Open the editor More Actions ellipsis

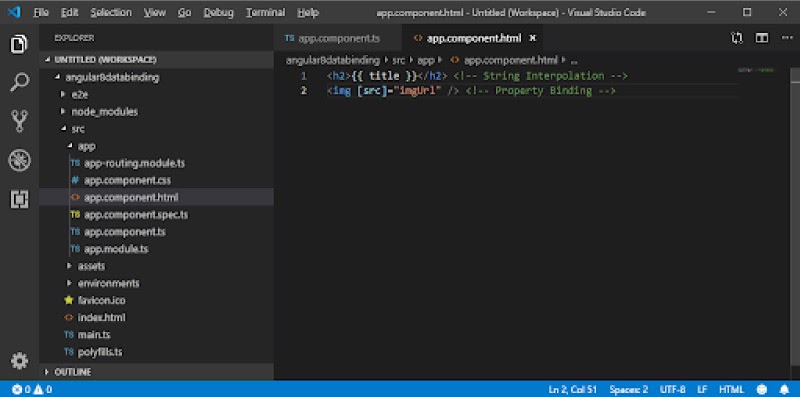(x=787, y=38)
